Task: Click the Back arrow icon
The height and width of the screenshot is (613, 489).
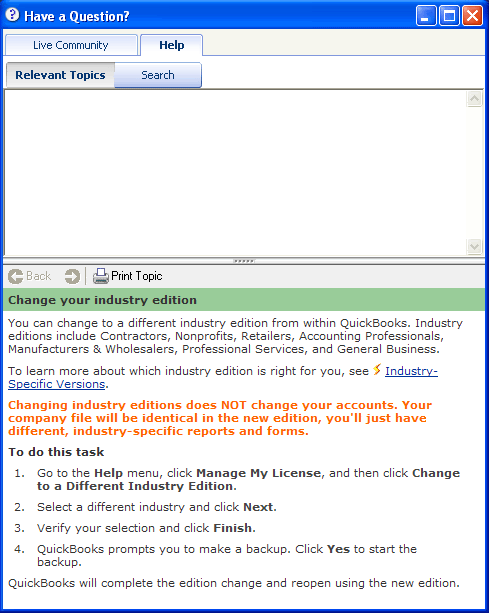Action: (x=16, y=276)
